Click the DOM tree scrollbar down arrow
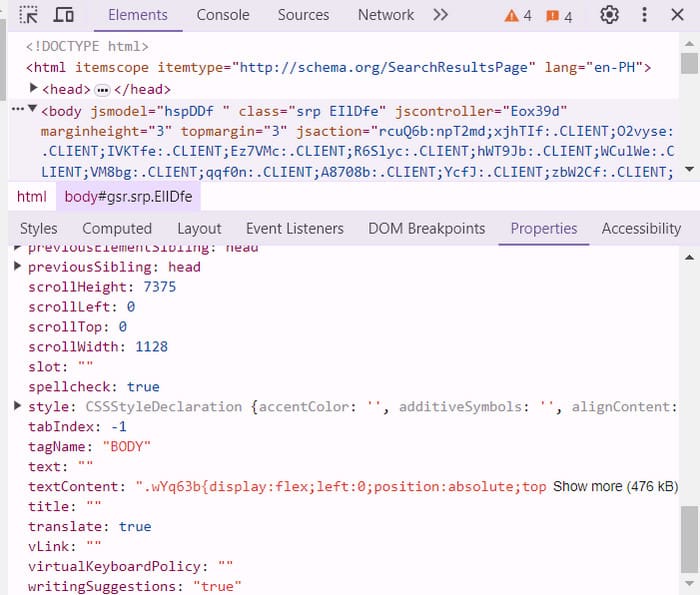Image resolution: width=700 pixels, height=595 pixels. (x=689, y=169)
